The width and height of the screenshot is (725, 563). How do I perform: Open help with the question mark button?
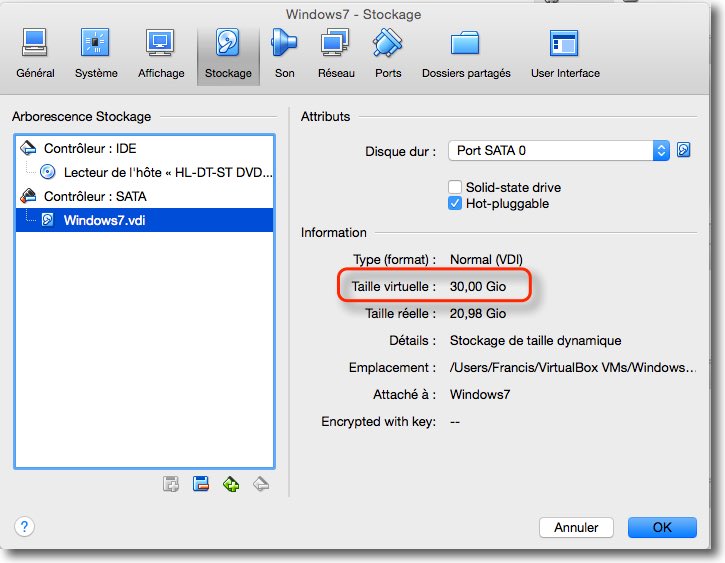pyautogui.click(x=25, y=526)
